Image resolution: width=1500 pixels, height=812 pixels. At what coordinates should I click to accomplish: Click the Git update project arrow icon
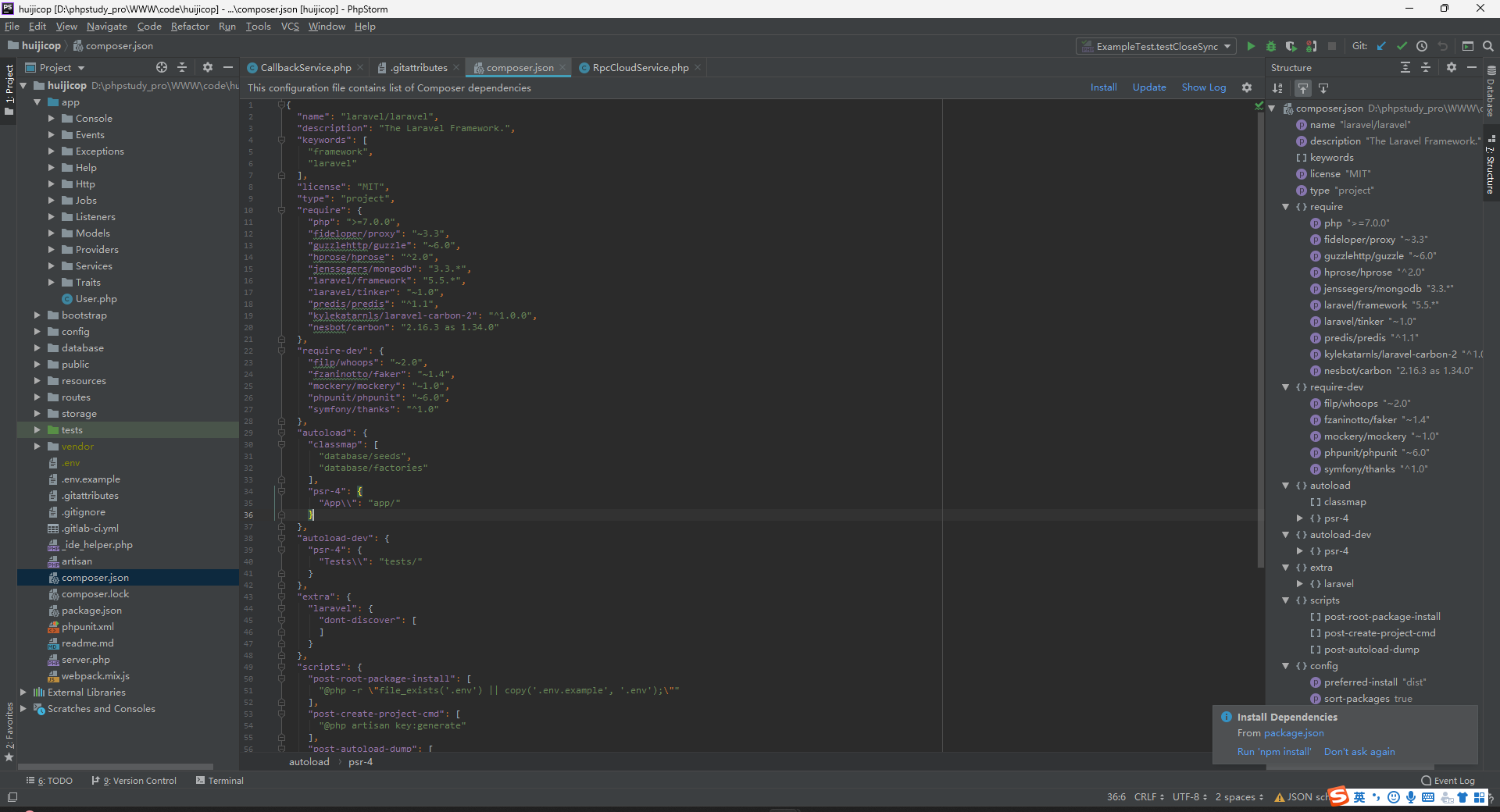1381,46
